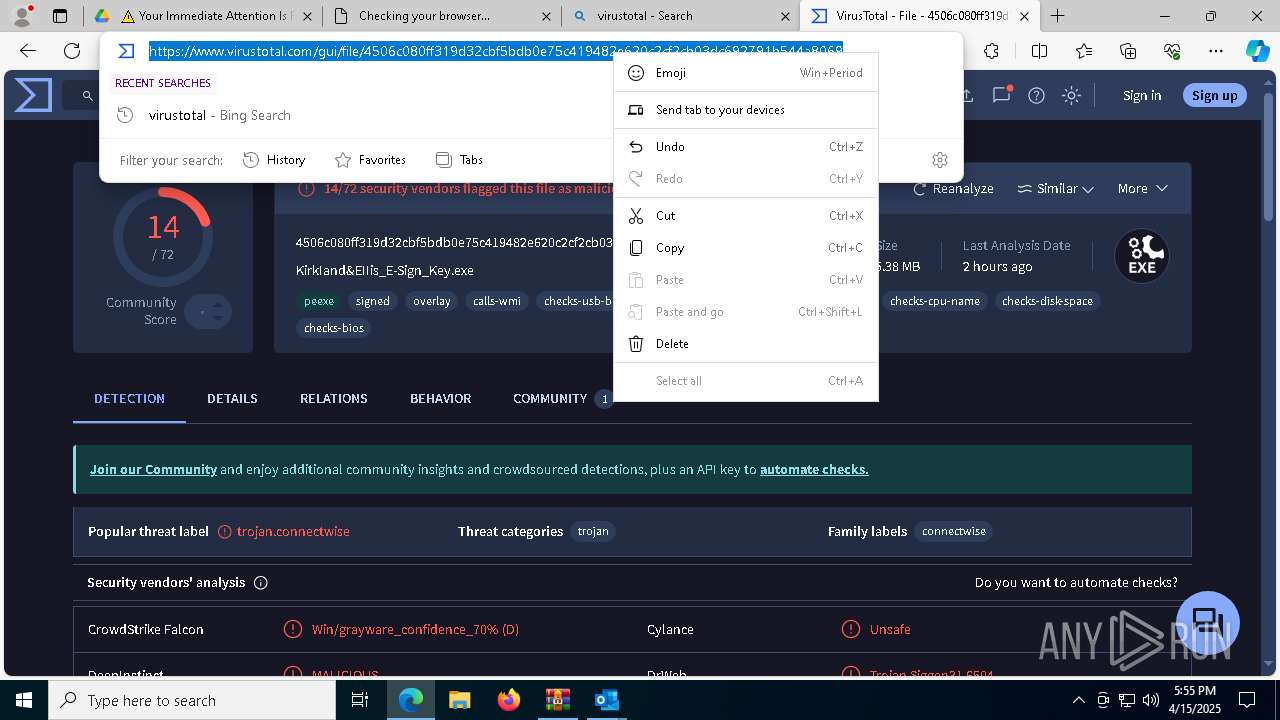Open WinRAR from the taskbar
Viewport: 1280px width, 720px height.
(557, 700)
